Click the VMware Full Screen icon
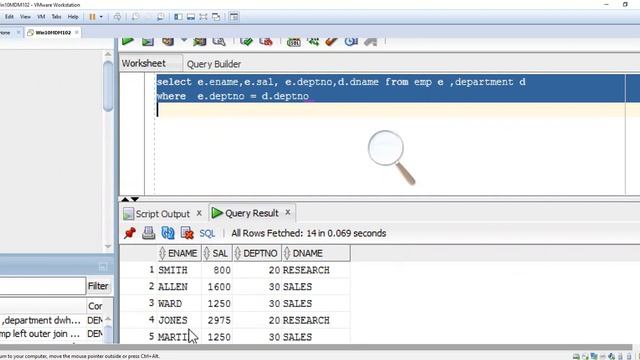This screenshot has height=360, width=640. [203, 17]
